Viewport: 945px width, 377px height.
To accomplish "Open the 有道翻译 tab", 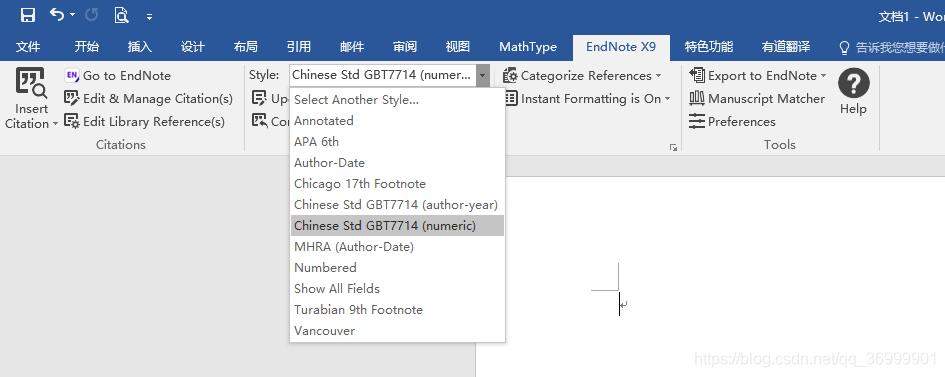I will pos(785,47).
